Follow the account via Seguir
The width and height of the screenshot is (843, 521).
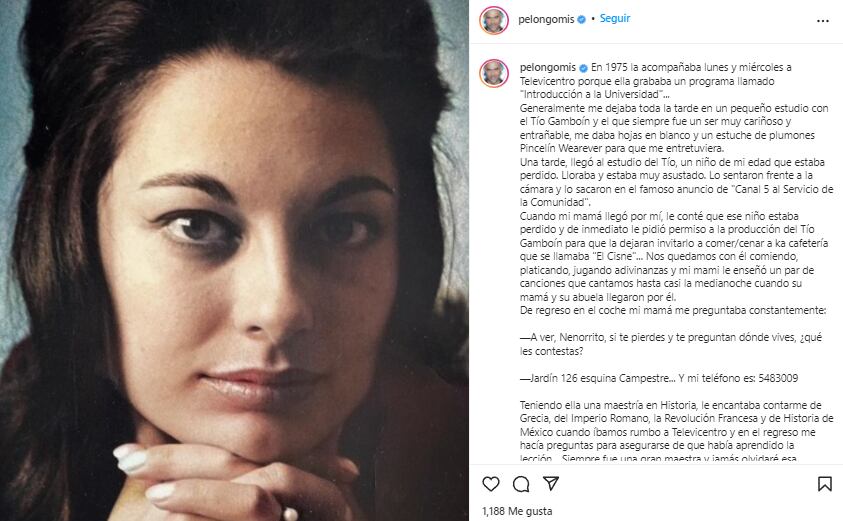pos(615,18)
